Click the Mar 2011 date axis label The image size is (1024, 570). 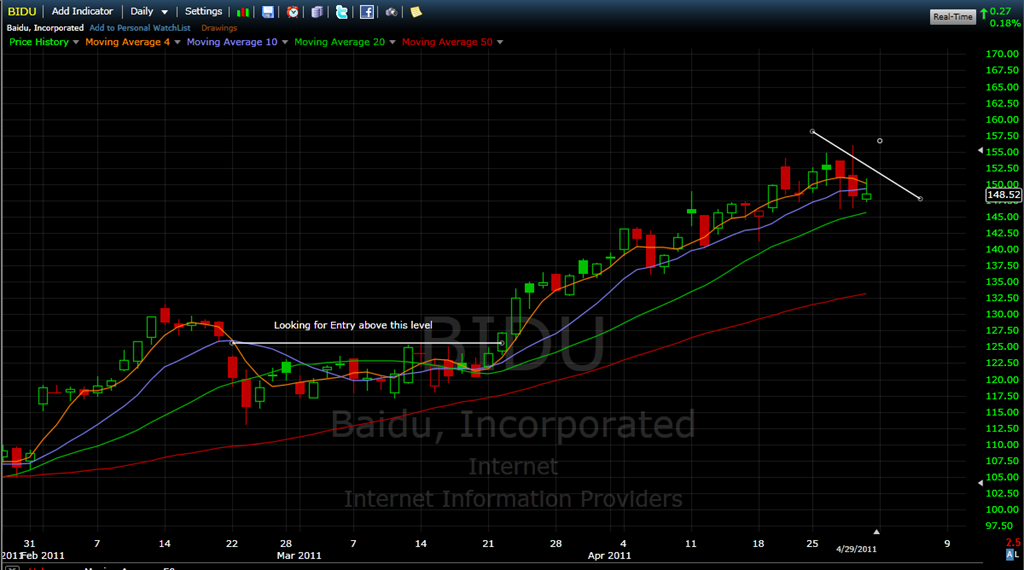[299, 556]
